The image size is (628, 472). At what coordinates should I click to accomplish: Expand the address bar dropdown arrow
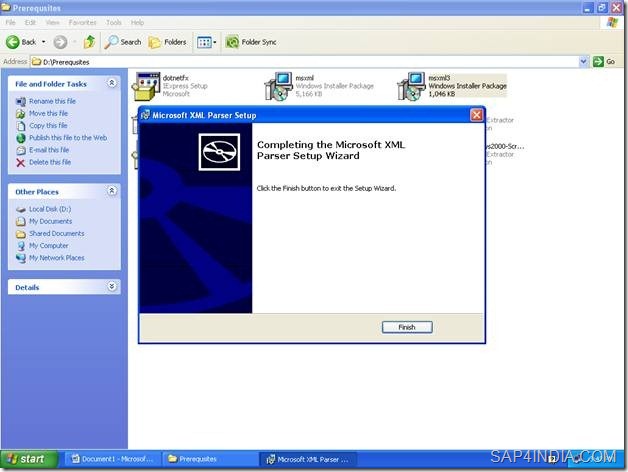584,61
